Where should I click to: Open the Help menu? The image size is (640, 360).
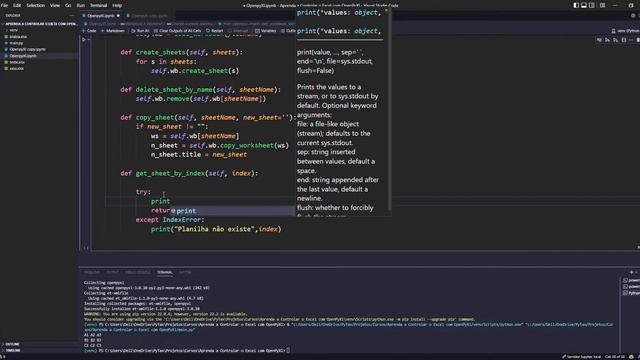(x=117, y=6)
